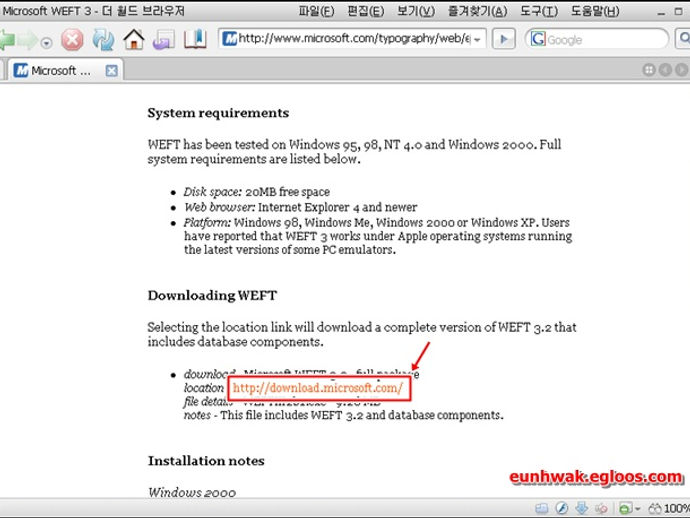The width and height of the screenshot is (690, 518).
Task: Click the green Back arrow button
Action: [6, 40]
